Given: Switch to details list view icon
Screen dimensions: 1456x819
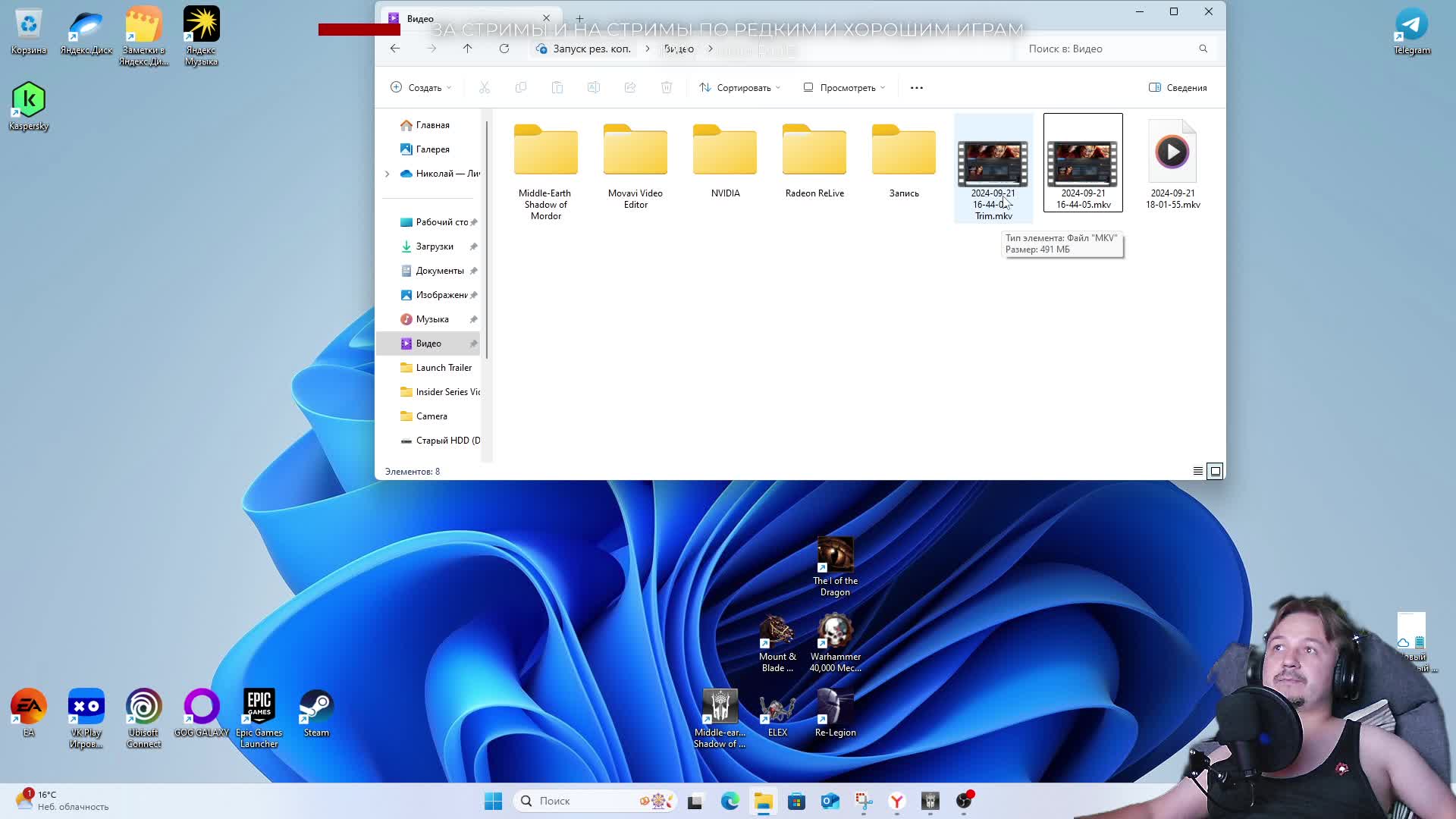Looking at the screenshot, I should click(1198, 471).
